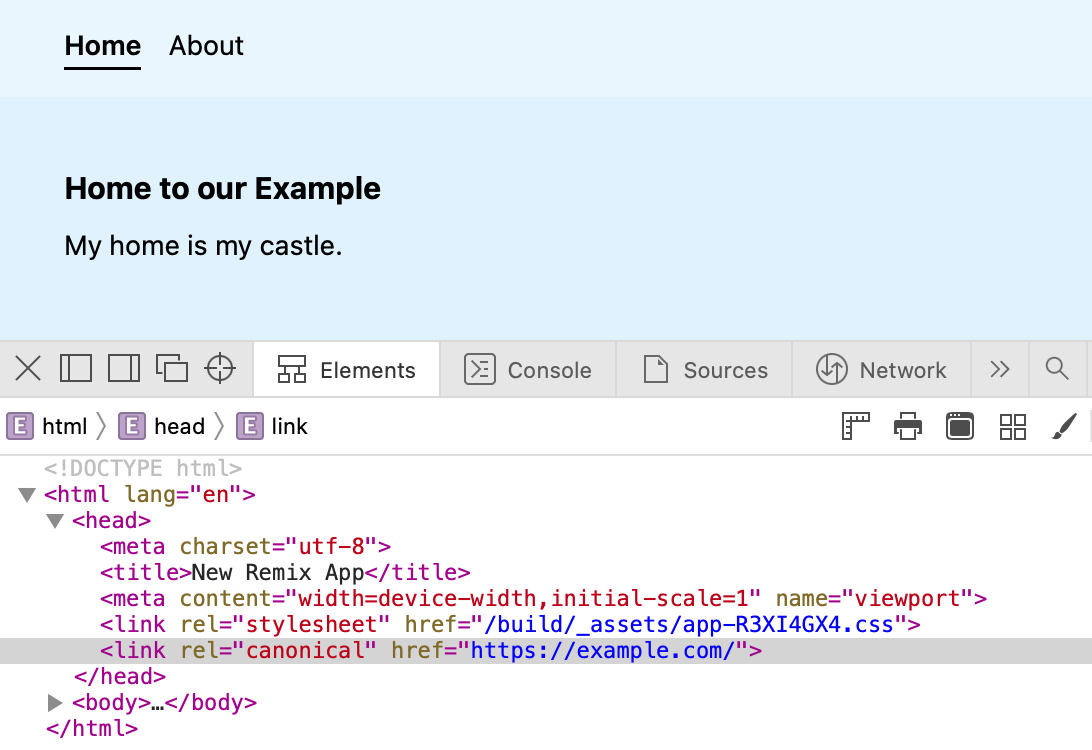Screen dimensions: 1092x750
Task: Select the closing </html> tag
Action: (92, 729)
